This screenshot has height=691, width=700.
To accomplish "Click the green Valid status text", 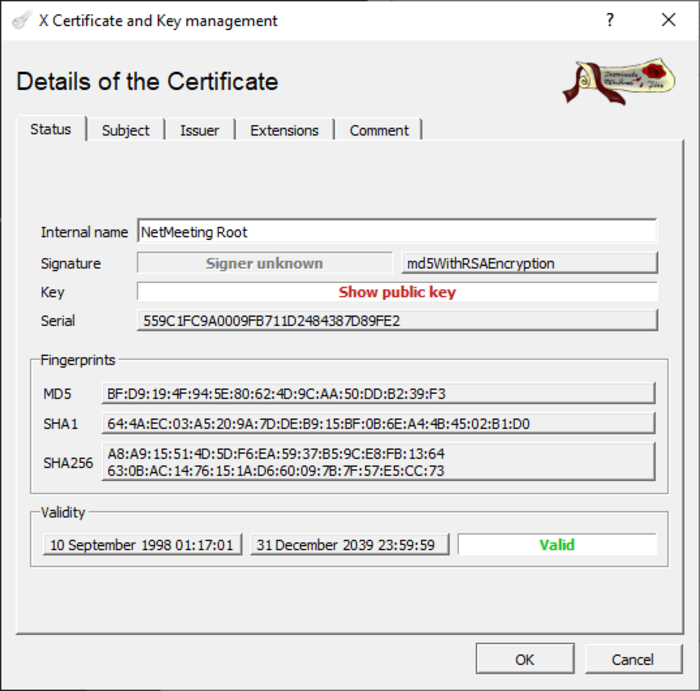I will (x=557, y=545).
